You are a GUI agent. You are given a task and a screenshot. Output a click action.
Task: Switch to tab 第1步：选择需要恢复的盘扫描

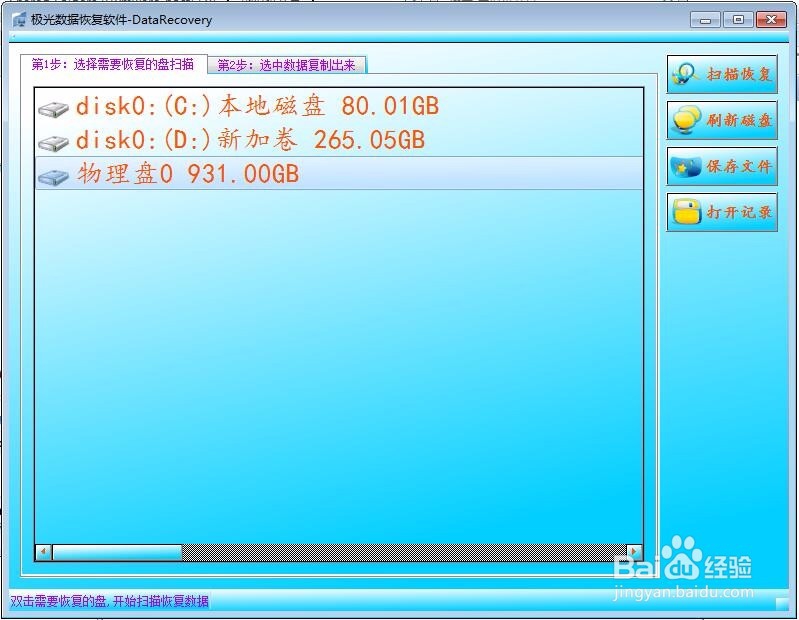[113, 64]
